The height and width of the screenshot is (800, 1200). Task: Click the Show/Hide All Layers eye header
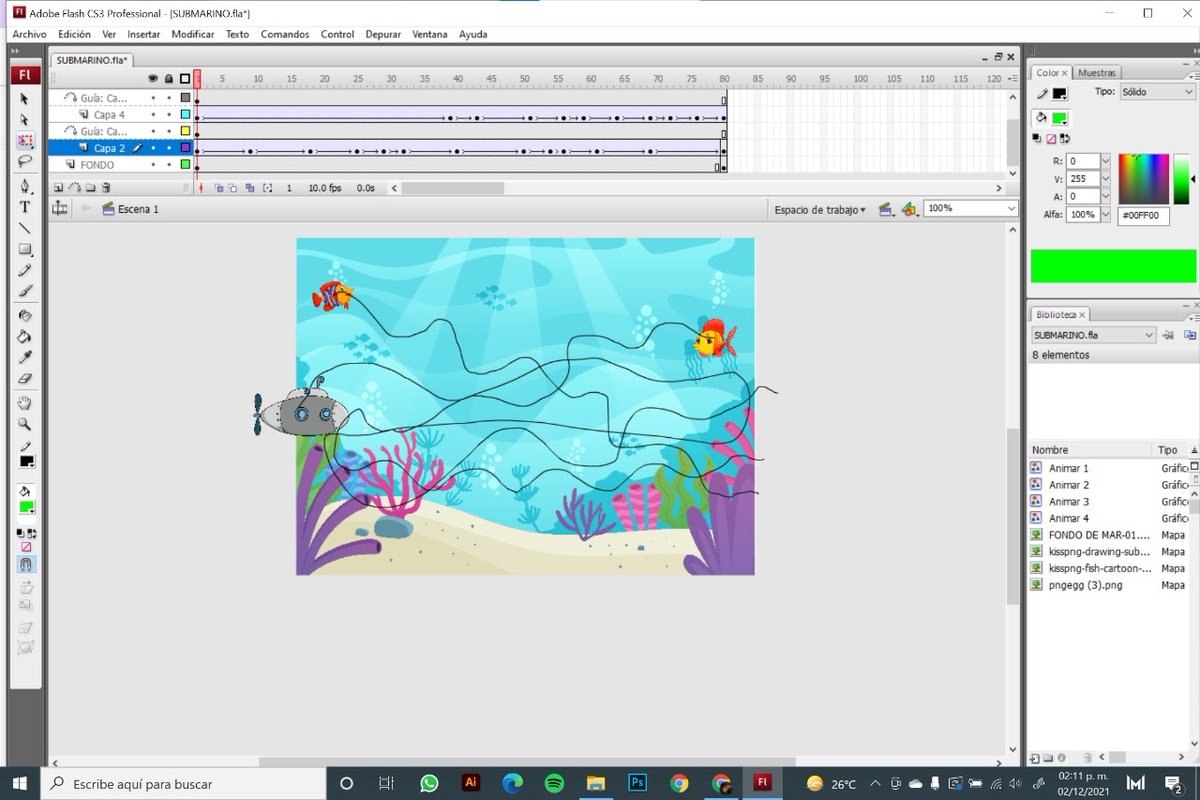(x=153, y=78)
